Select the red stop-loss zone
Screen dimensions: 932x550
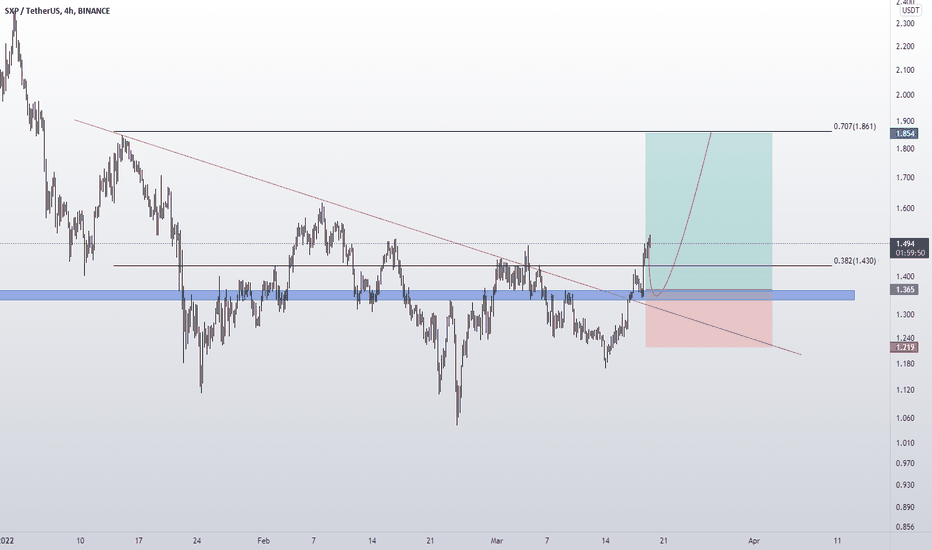[709, 318]
